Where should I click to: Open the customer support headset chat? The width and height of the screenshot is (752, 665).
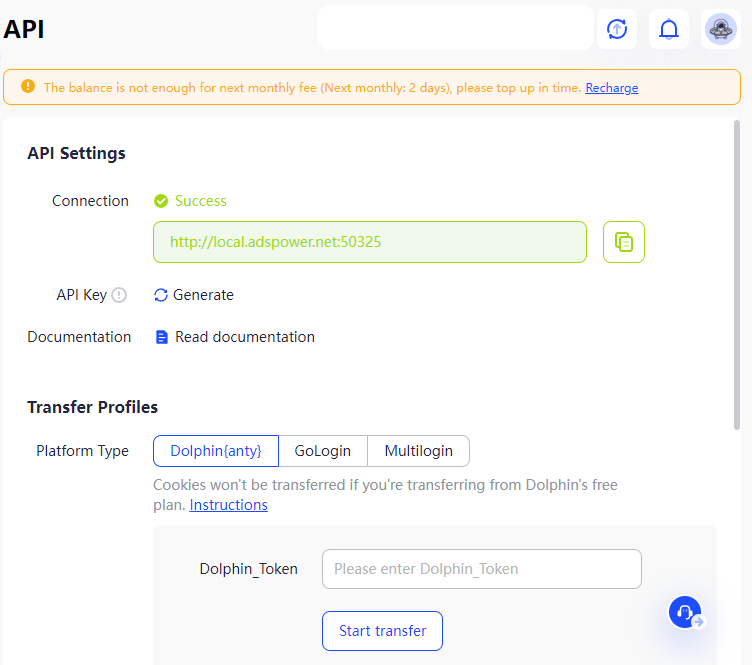coord(685,612)
